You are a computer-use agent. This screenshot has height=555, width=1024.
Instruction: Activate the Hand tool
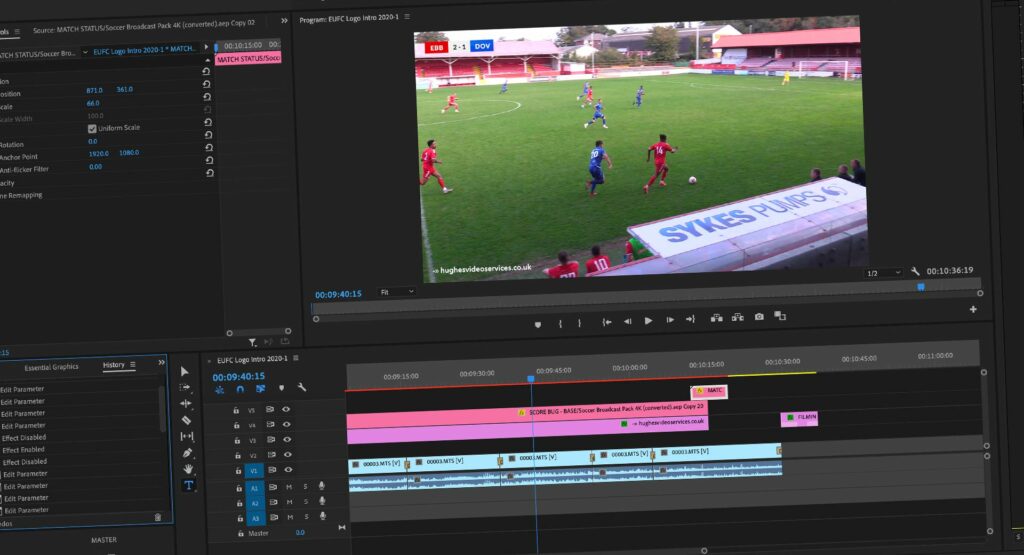(188, 469)
